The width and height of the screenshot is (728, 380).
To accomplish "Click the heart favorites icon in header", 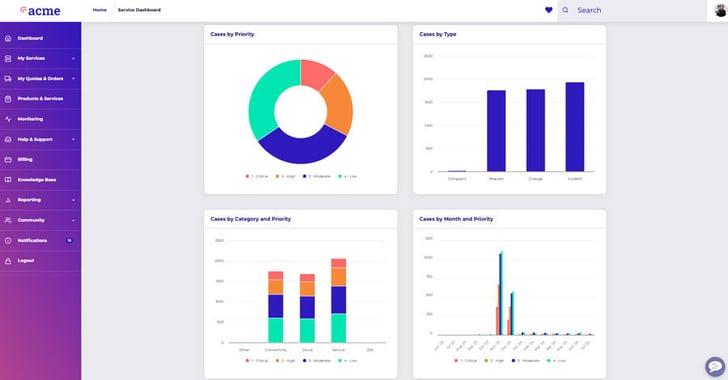I will 549,10.
